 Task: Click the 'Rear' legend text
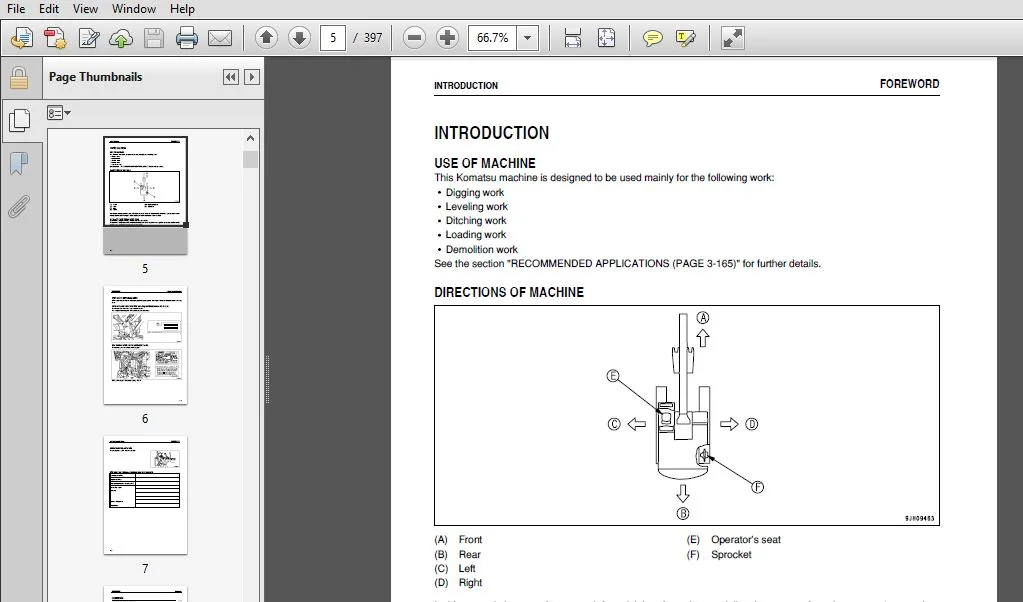tap(469, 554)
